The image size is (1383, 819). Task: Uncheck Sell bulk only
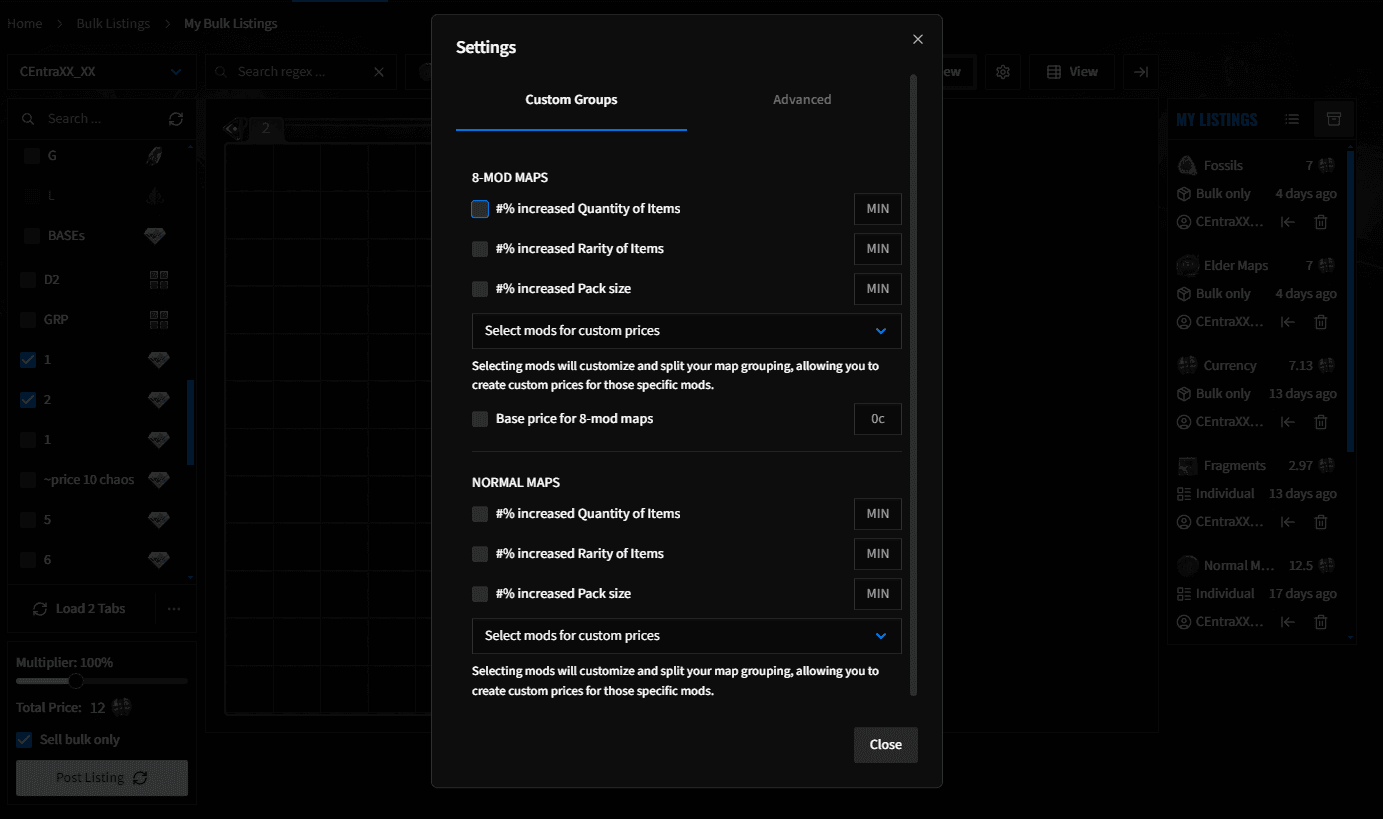[24, 740]
